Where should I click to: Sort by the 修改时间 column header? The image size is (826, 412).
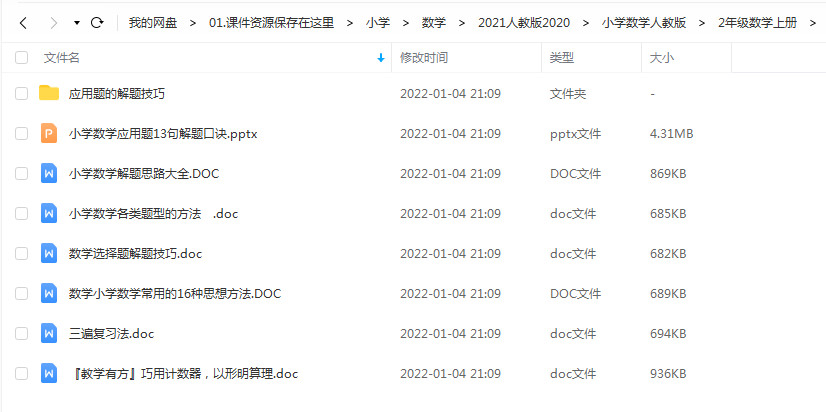(x=424, y=58)
